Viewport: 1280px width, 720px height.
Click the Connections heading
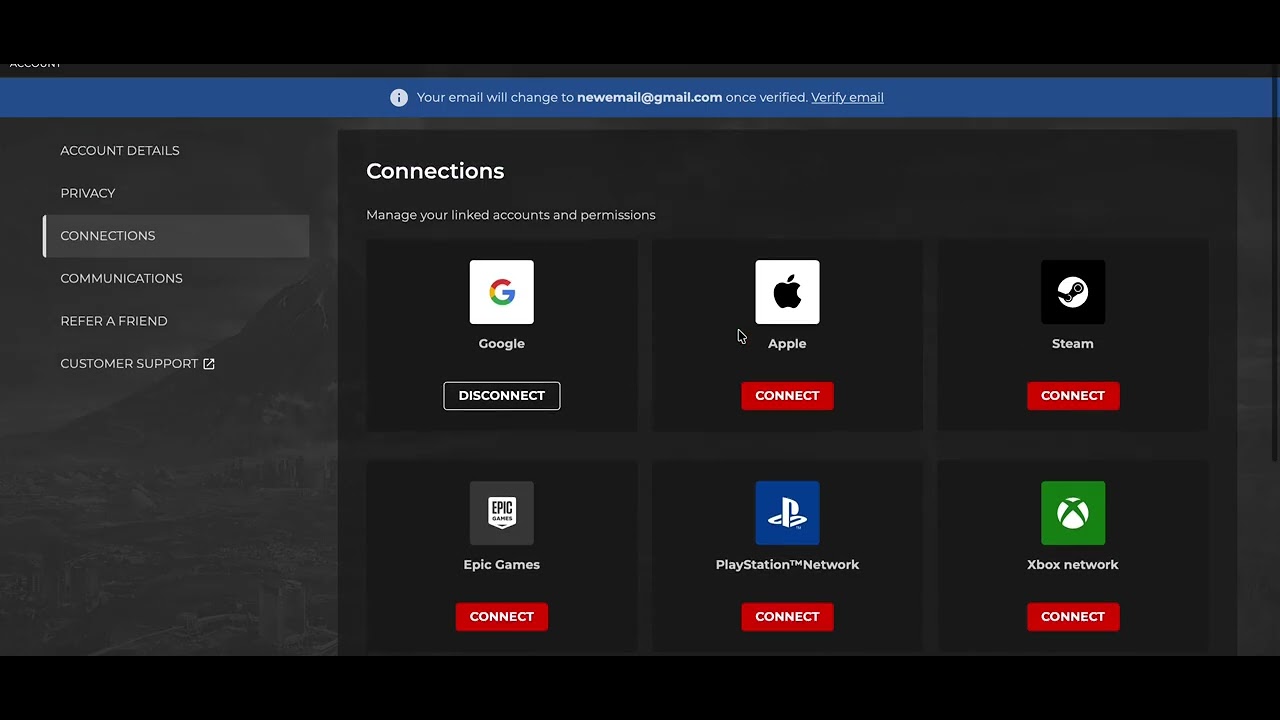click(x=435, y=171)
